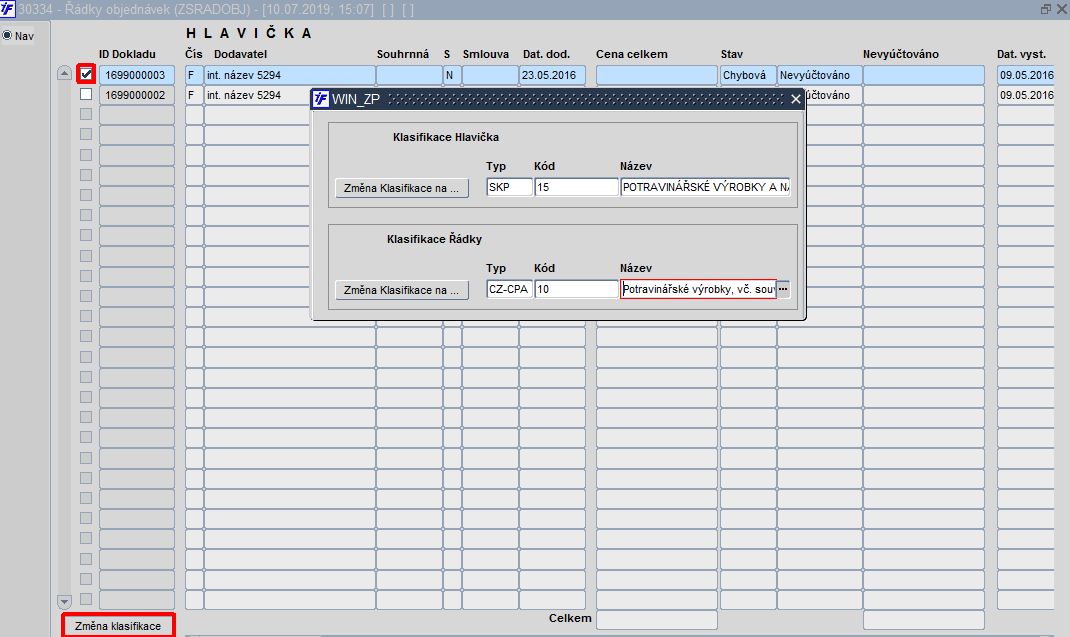Click the Název field reading POTRAVINÁŘSKÉ VÝROBKY
The height and width of the screenshot is (637, 1070).
706,187
